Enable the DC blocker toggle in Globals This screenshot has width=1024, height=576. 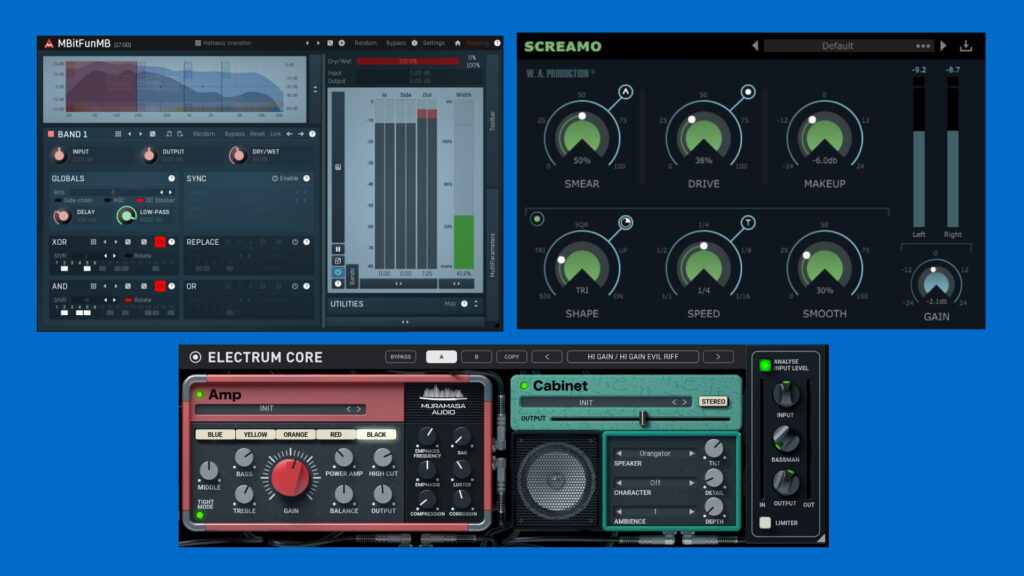(139, 200)
